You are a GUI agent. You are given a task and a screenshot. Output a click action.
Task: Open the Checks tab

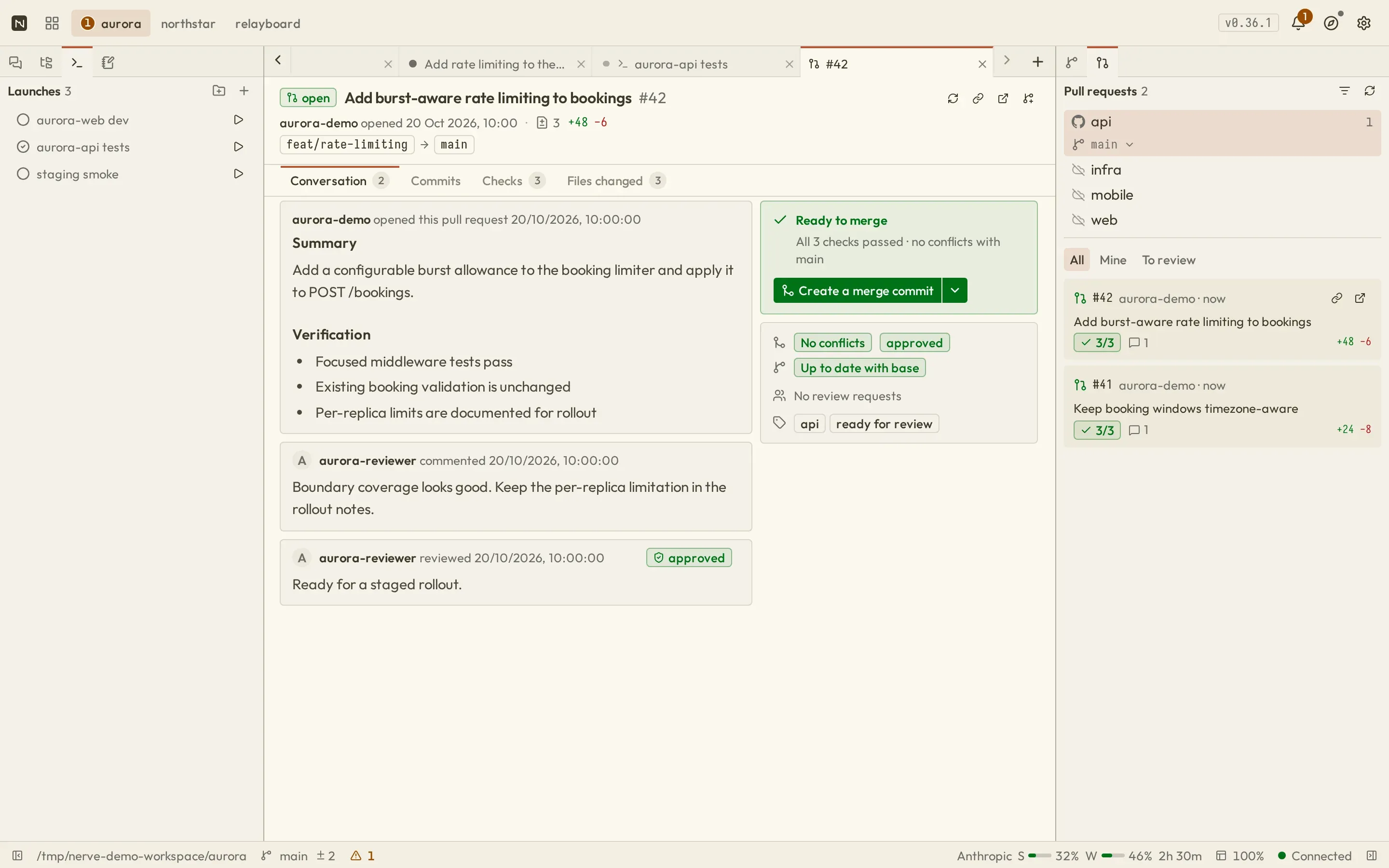pyautogui.click(x=513, y=181)
